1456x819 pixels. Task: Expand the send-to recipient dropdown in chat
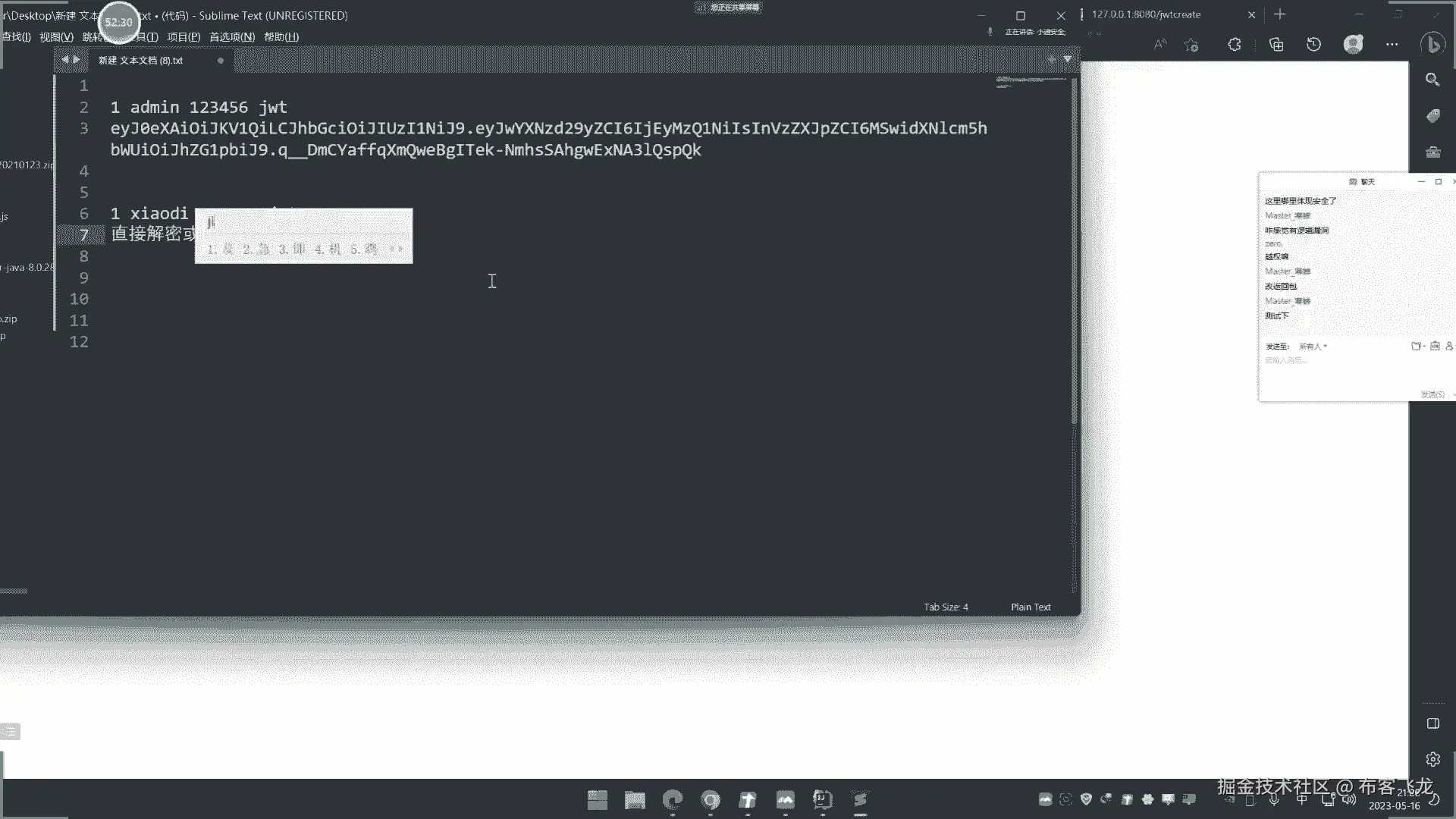pyautogui.click(x=1313, y=347)
